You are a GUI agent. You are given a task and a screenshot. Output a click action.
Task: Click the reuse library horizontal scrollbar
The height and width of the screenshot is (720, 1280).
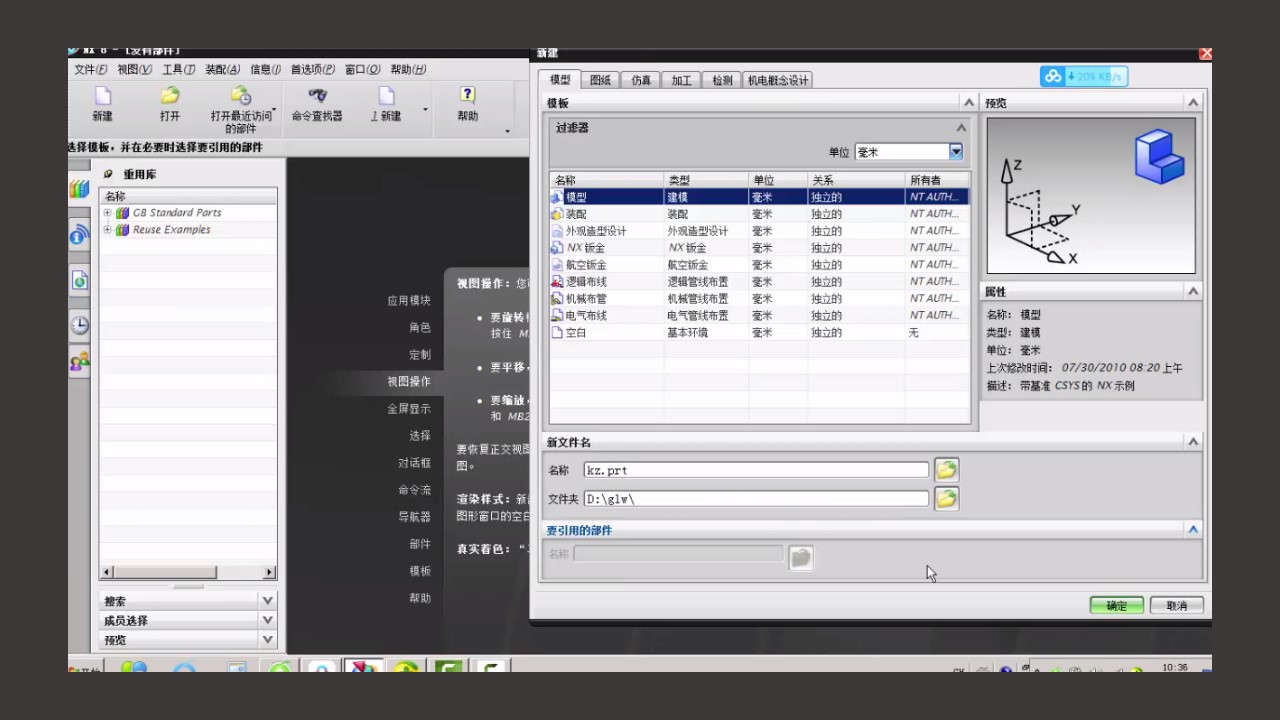tap(188, 572)
